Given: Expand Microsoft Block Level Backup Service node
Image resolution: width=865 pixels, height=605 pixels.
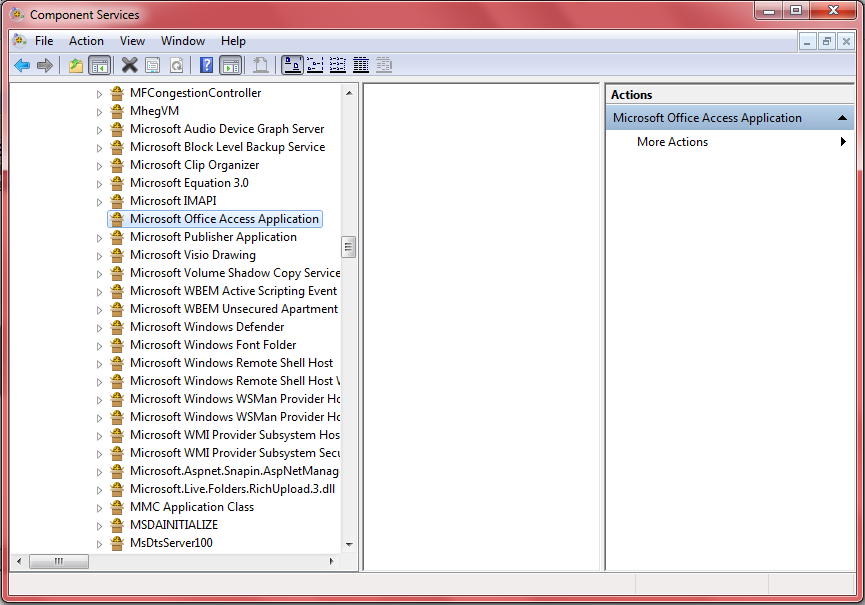Looking at the screenshot, I should [x=99, y=148].
